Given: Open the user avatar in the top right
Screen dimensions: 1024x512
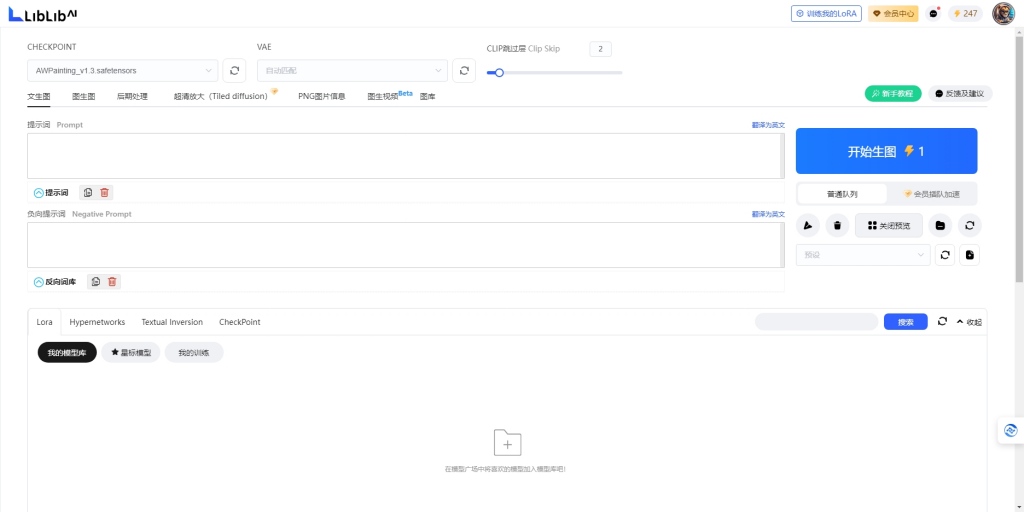Looking at the screenshot, I should coord(1003,13).
